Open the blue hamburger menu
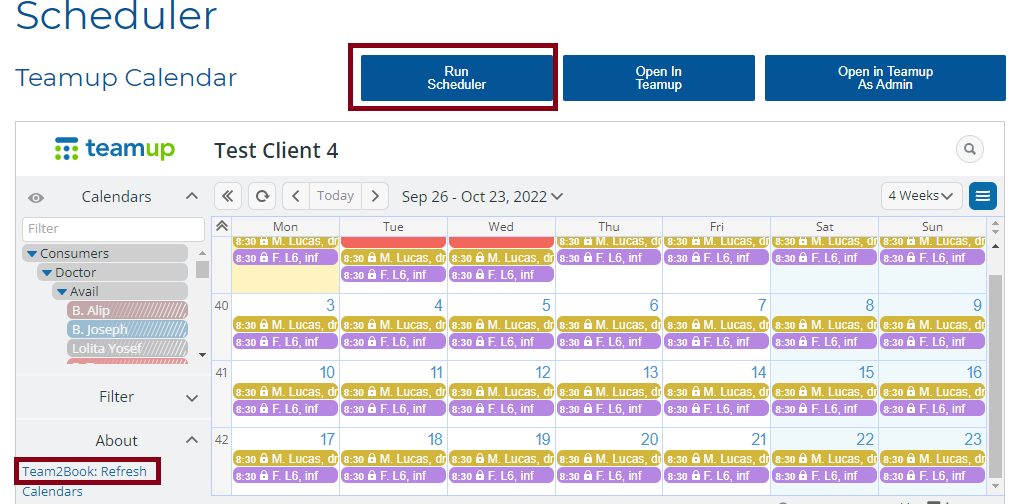Screen dimensions: 1030x504 coord(983,196)
